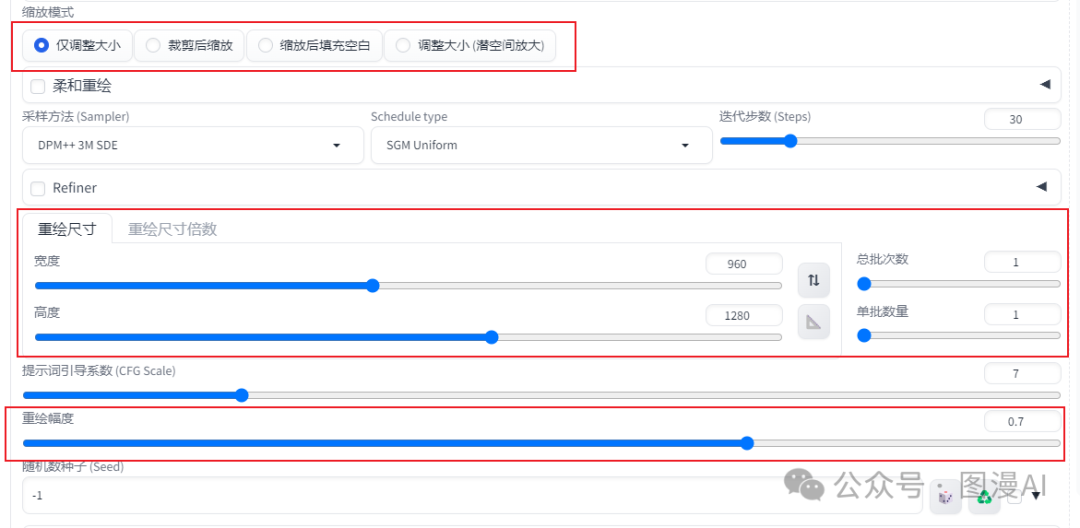This screenshot has width=1080, height=528.
Task: Expand the 柔和重绘 section arrow
Action: (1044, 85)
